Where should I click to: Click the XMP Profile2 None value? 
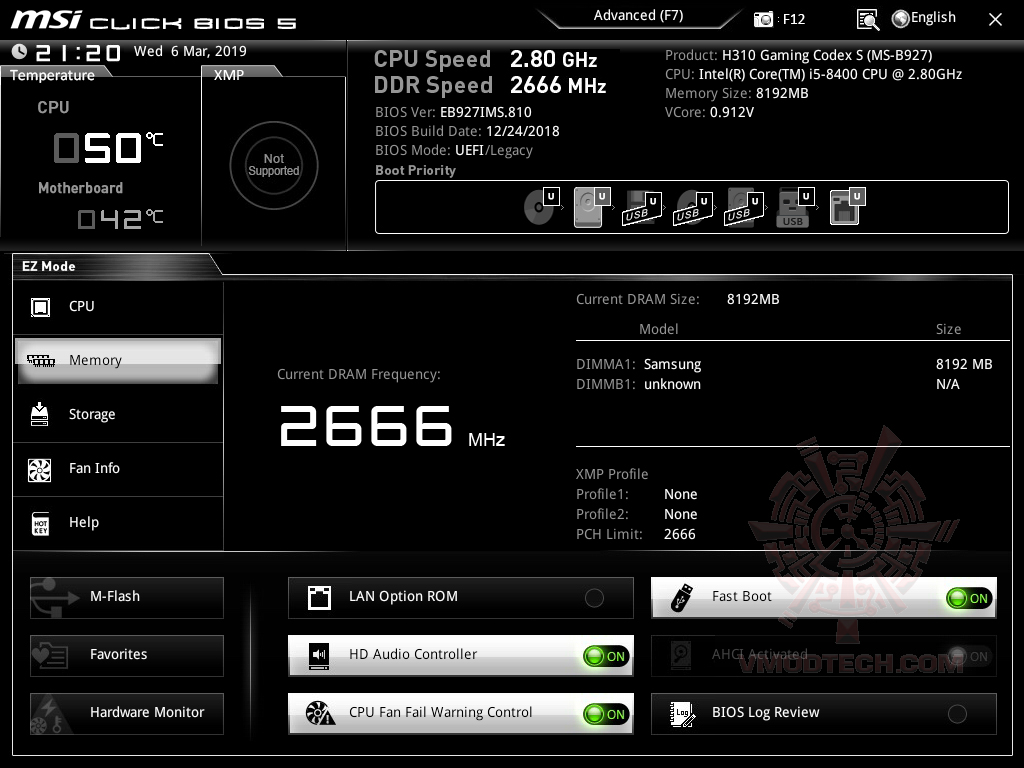click(680, 514)
